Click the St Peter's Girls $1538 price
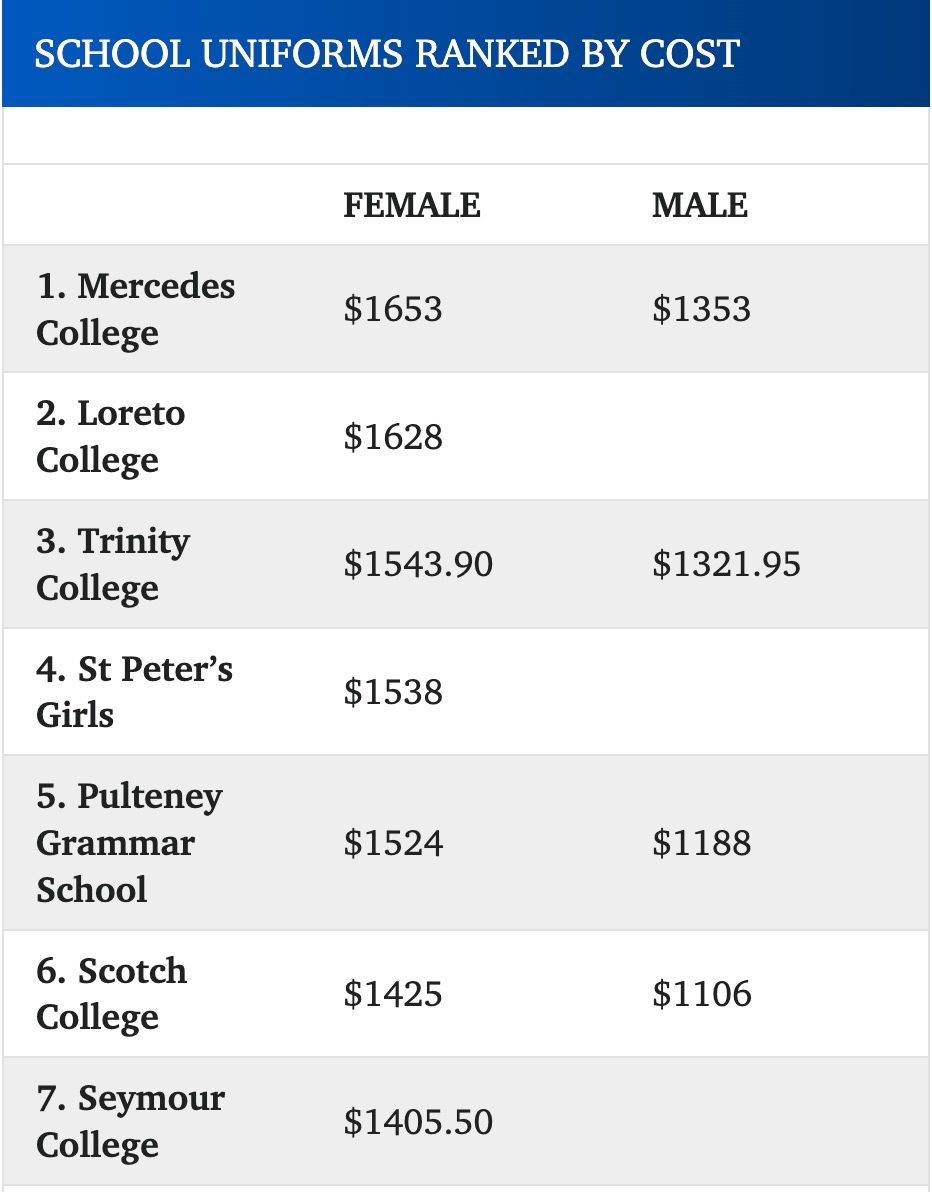The image size is (932, 1192). point(392,692)
